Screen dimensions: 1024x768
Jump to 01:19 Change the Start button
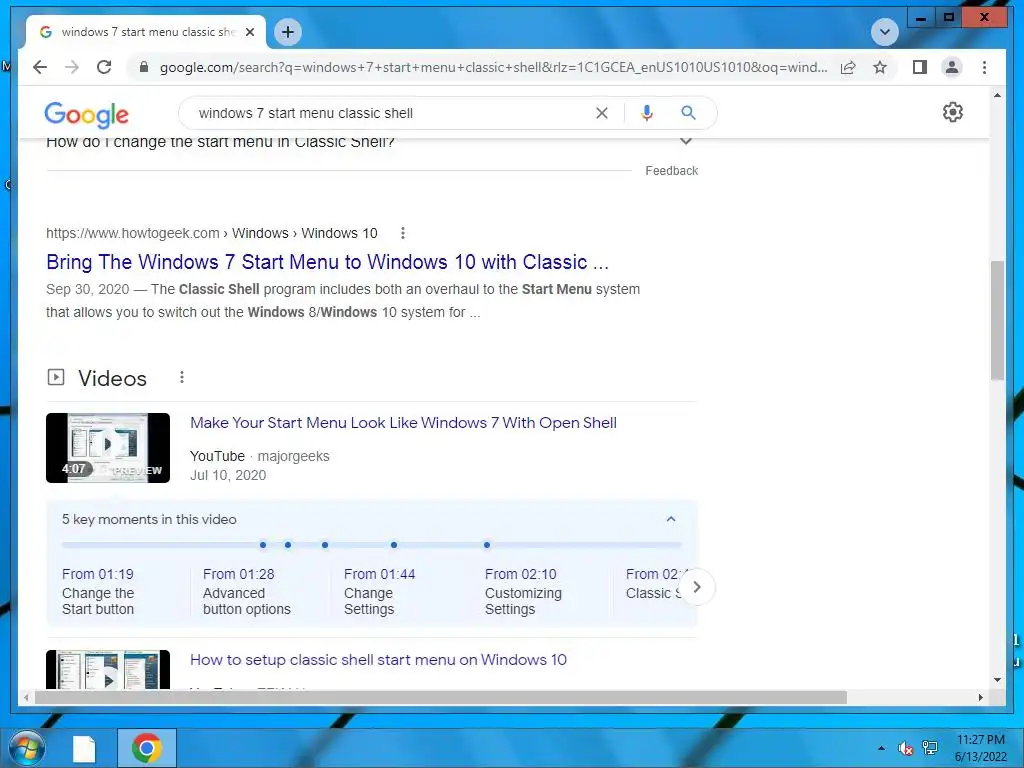[98, 592]
